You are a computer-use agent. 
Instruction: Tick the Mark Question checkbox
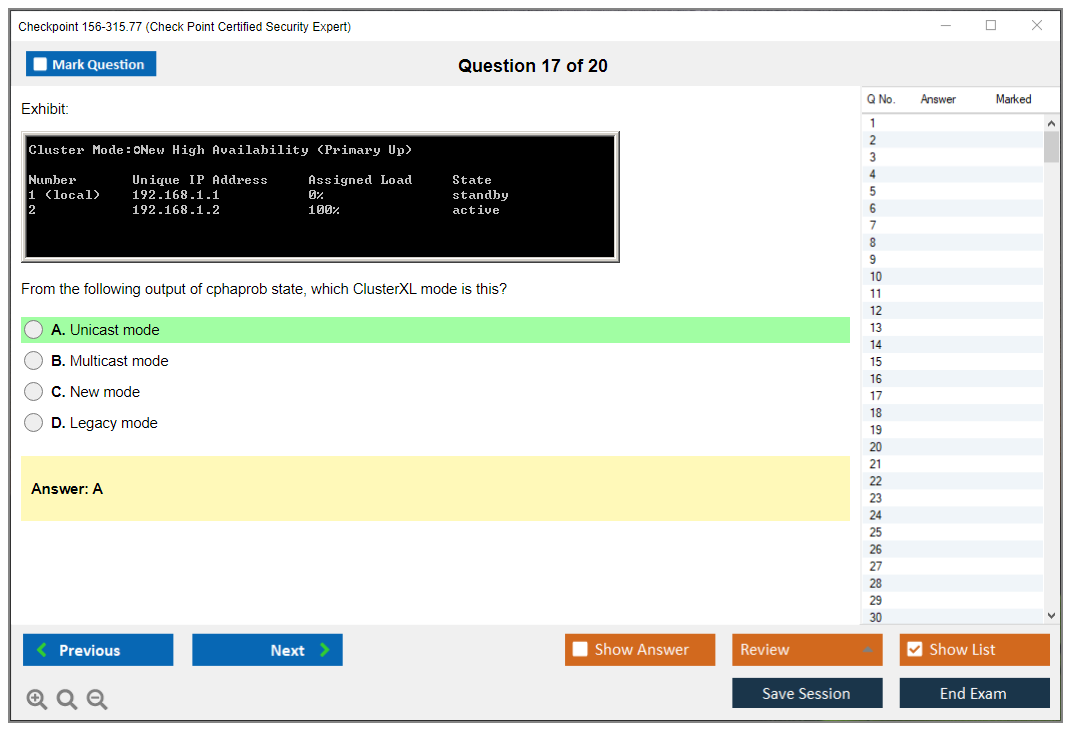(41, 65)
